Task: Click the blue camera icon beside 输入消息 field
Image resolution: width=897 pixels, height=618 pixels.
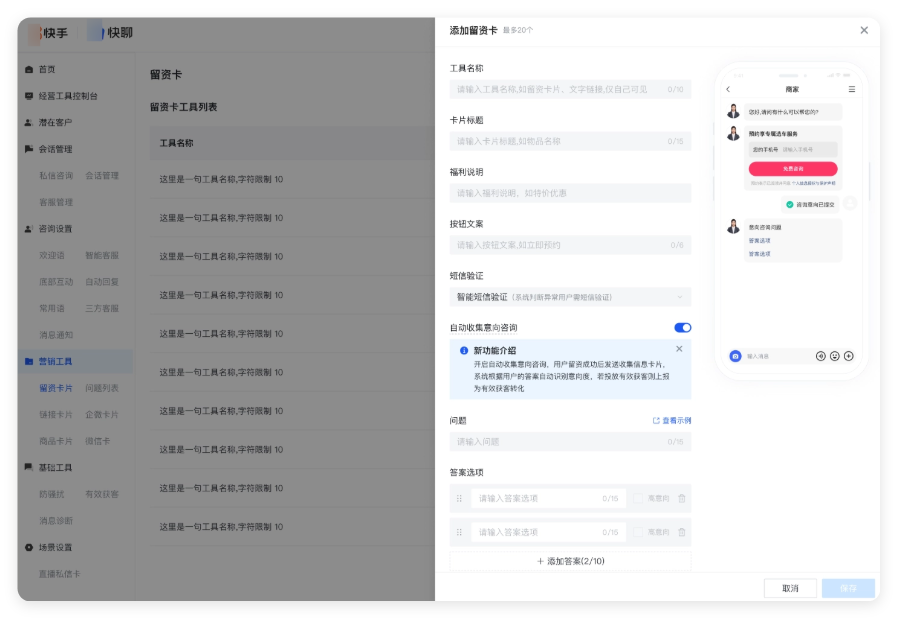Action: [x=735, y=356]
